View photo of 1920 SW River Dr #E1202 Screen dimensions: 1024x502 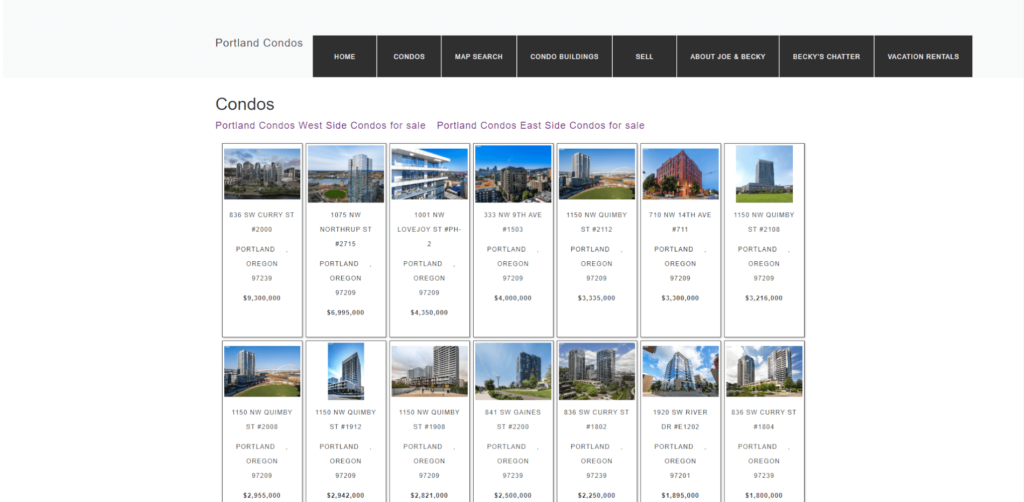[680, 371]
